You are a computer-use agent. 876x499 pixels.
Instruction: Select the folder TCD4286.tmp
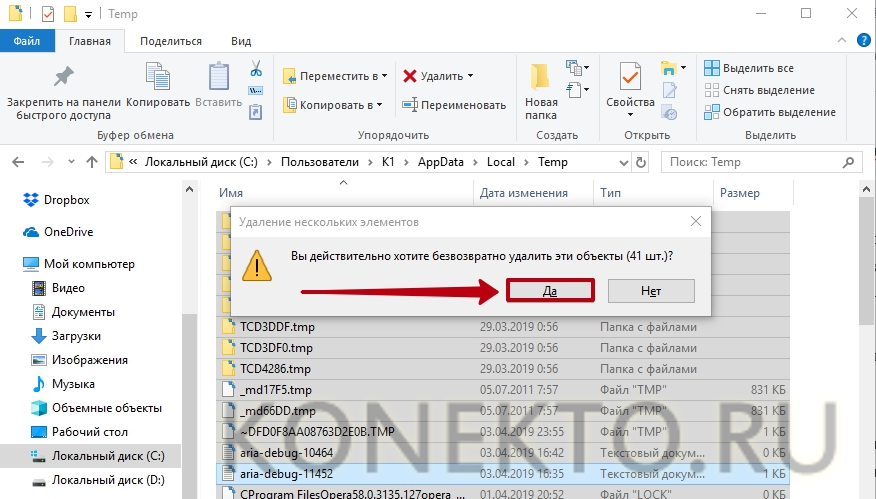(x=275, y=369)
